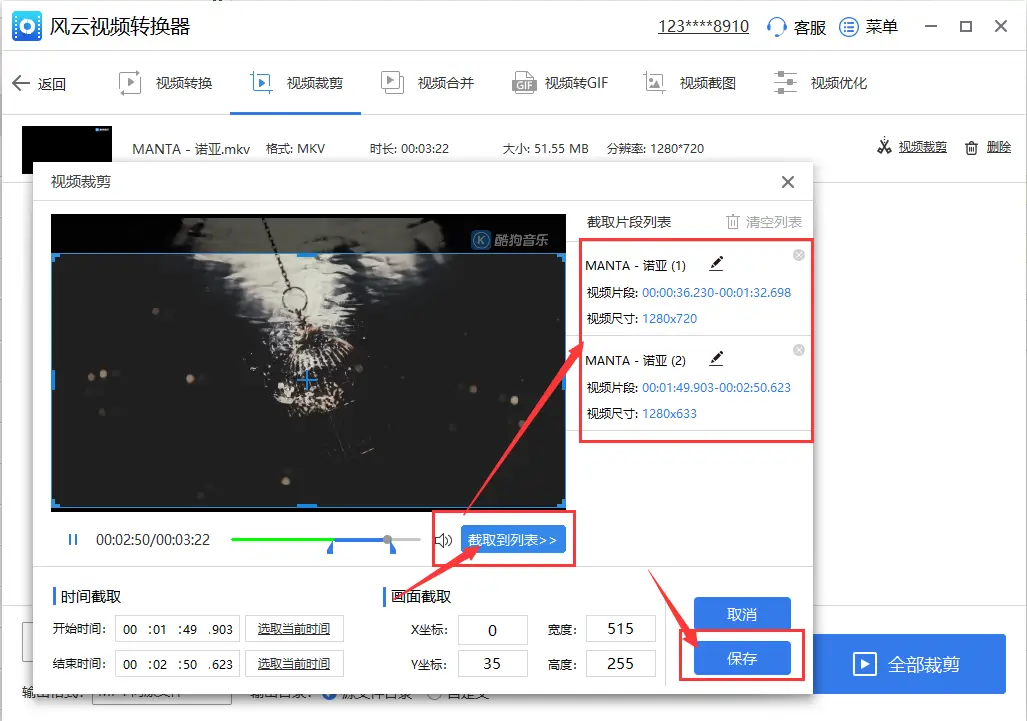Click the 取消 button
The width and height of the screenshot is (1027, 721).
click(742, 614)
